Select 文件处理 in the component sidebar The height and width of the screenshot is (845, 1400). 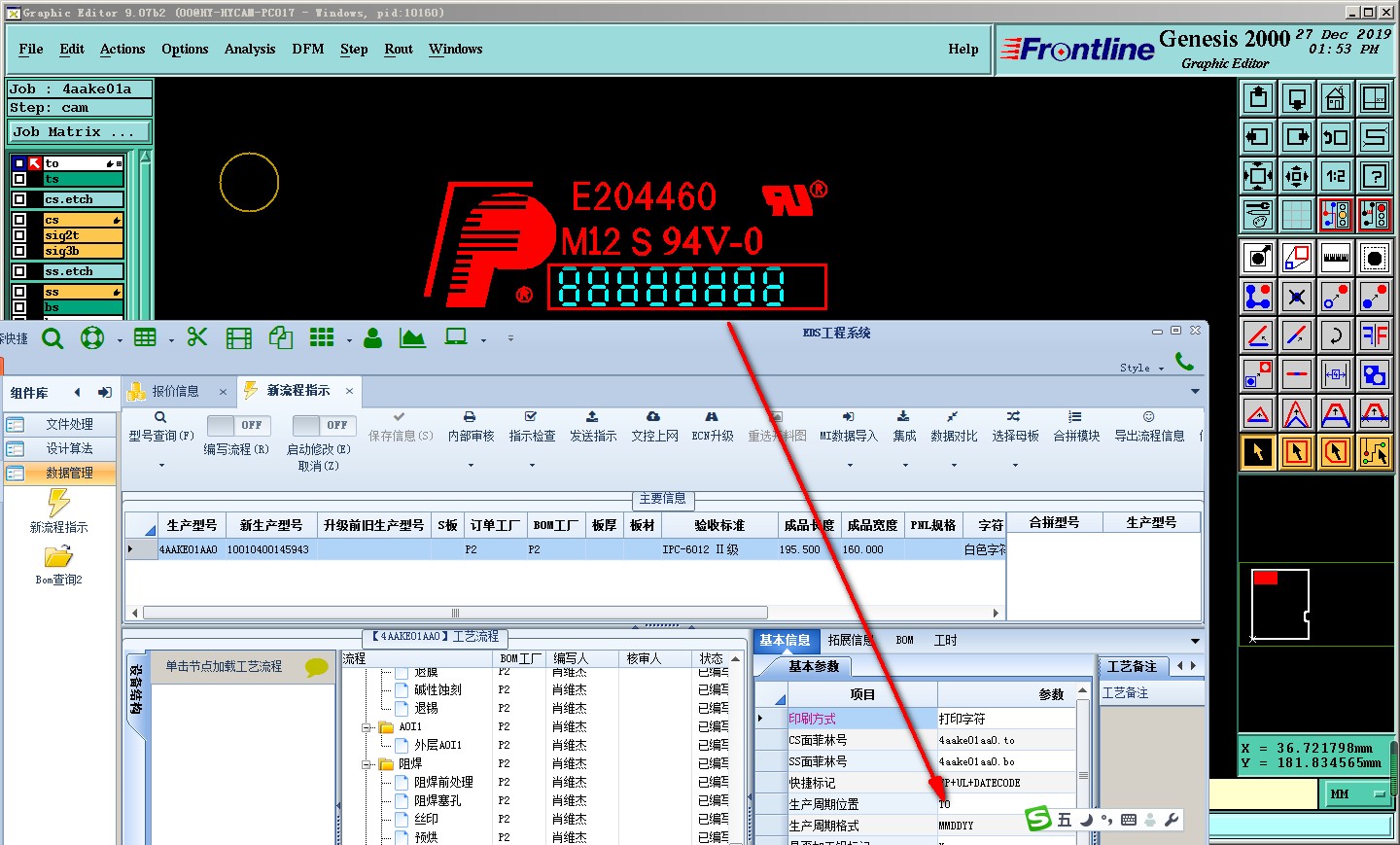click(59, 425)
